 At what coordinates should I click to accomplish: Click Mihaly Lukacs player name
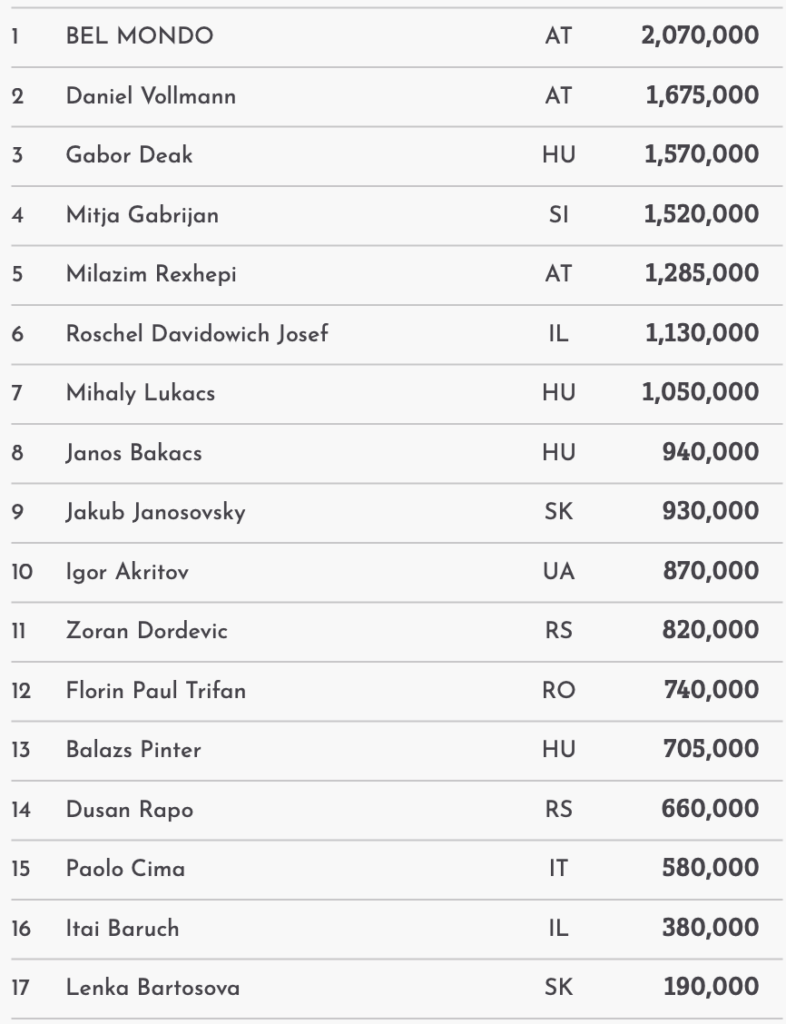140,393
